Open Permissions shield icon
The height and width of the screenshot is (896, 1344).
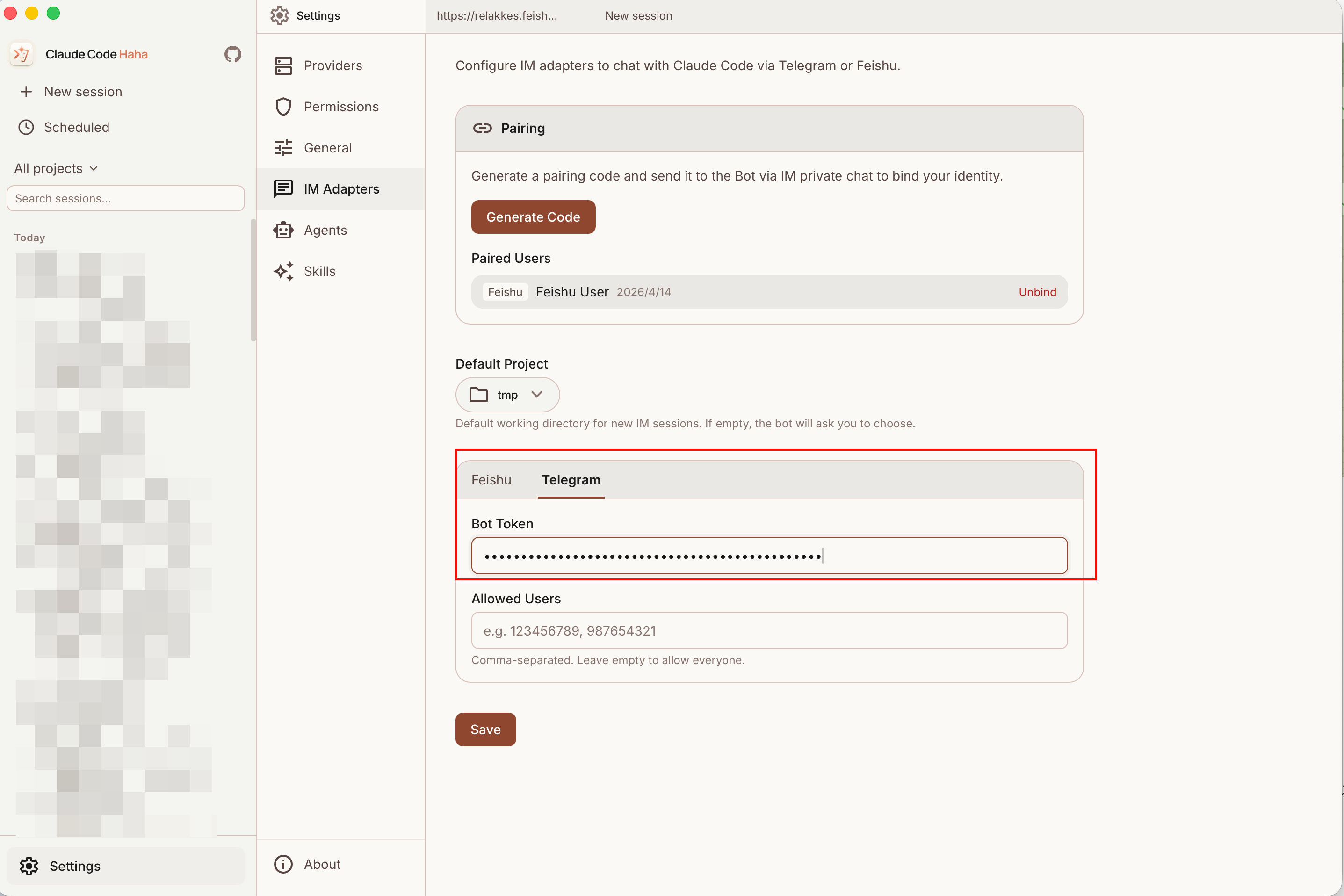coord(283,107)
